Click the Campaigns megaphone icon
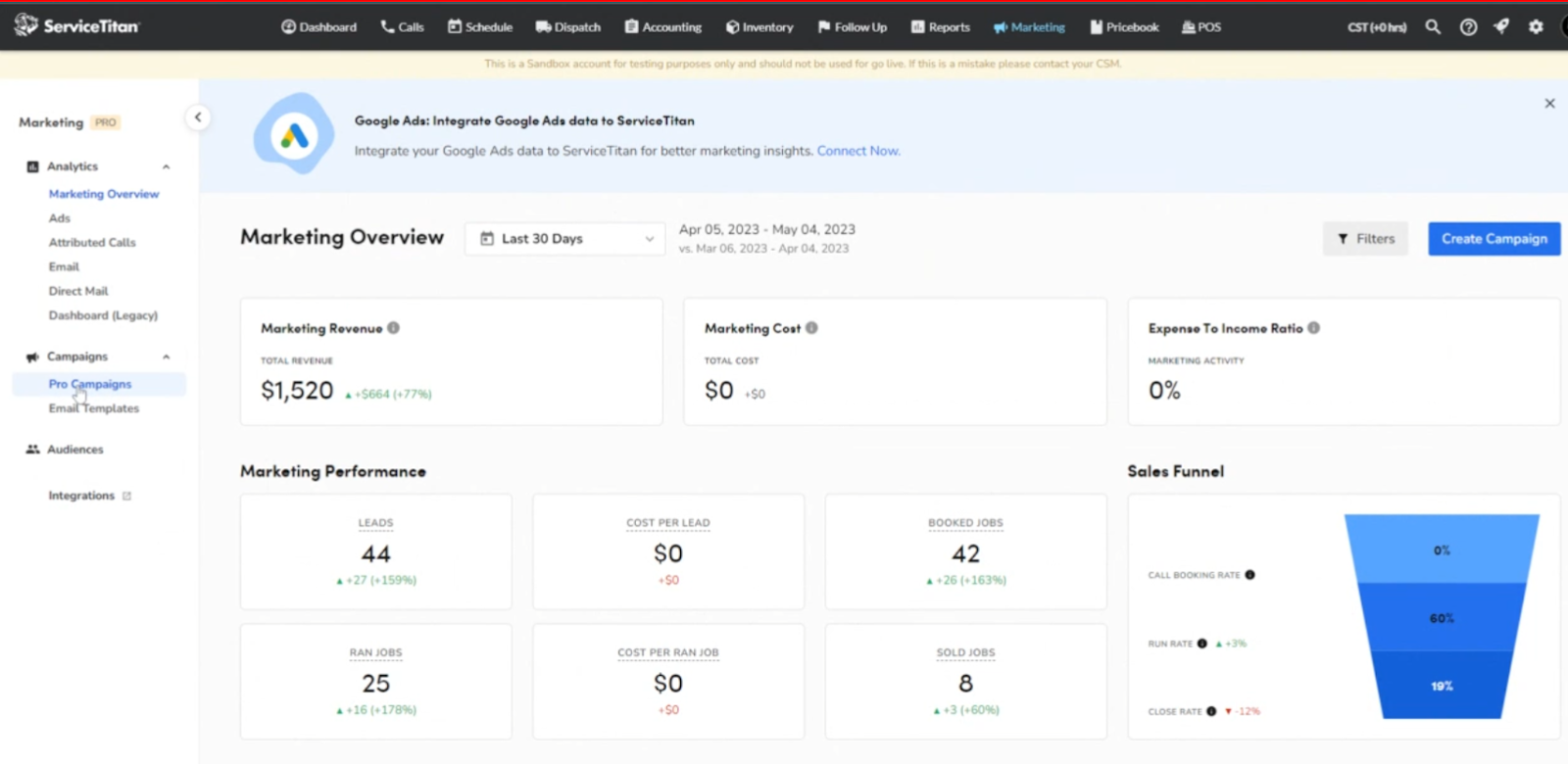Screen dimensions: 1568x764 tap(32, 357)
